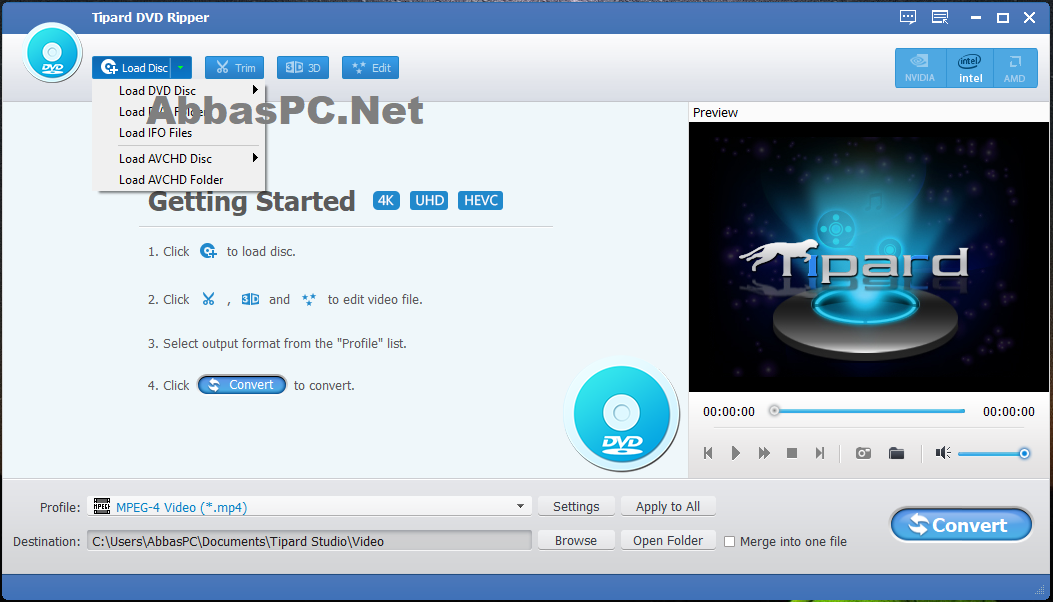
Task: Click the Destination path field
Action: (x=309, y=541)
